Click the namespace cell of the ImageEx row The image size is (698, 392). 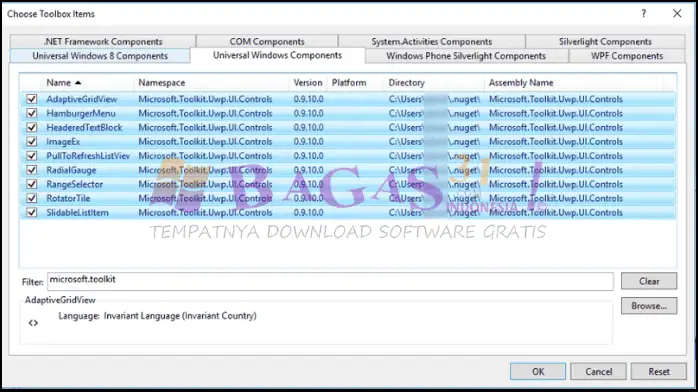point(205,141)
